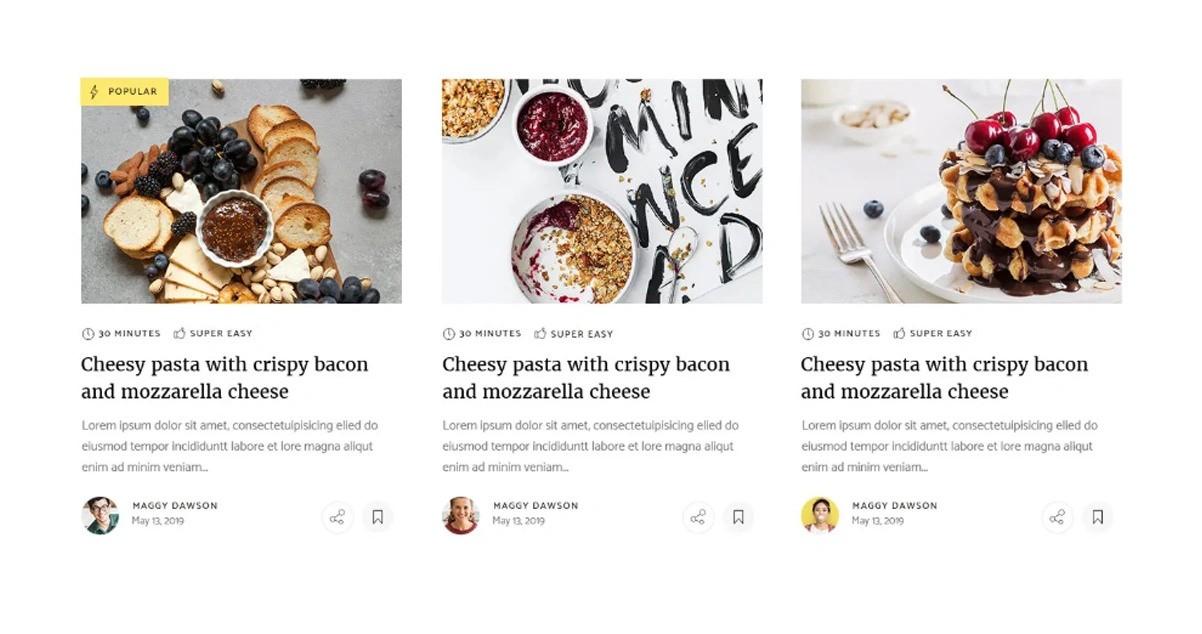Click yellow avatar on third card
This screenshot has width=1202, height=634.
coord(820,516)
